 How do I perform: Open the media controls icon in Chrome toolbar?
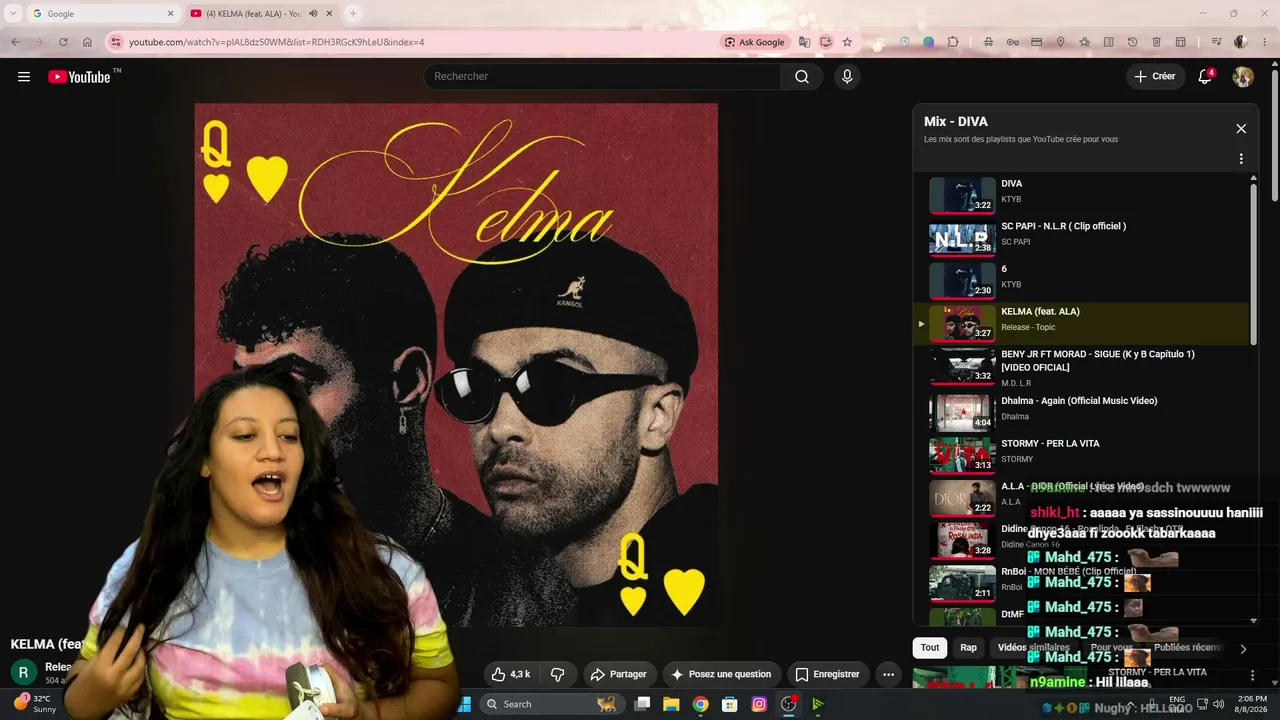pos(1216,42)
